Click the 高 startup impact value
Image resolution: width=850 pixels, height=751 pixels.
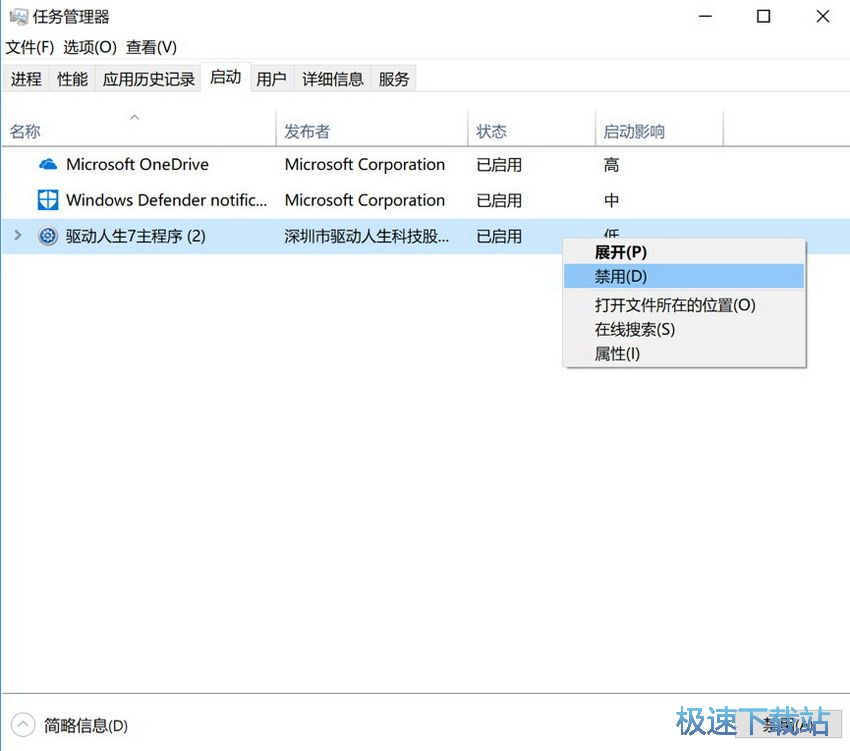pos(611,164)
